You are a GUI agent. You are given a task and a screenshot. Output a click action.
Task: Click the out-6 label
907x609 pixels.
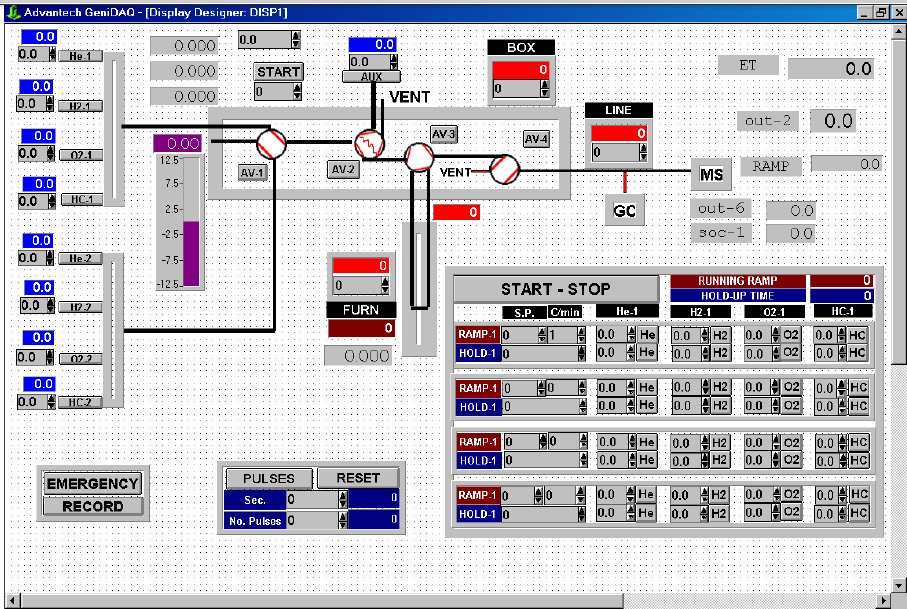click(x=721, y=208)
